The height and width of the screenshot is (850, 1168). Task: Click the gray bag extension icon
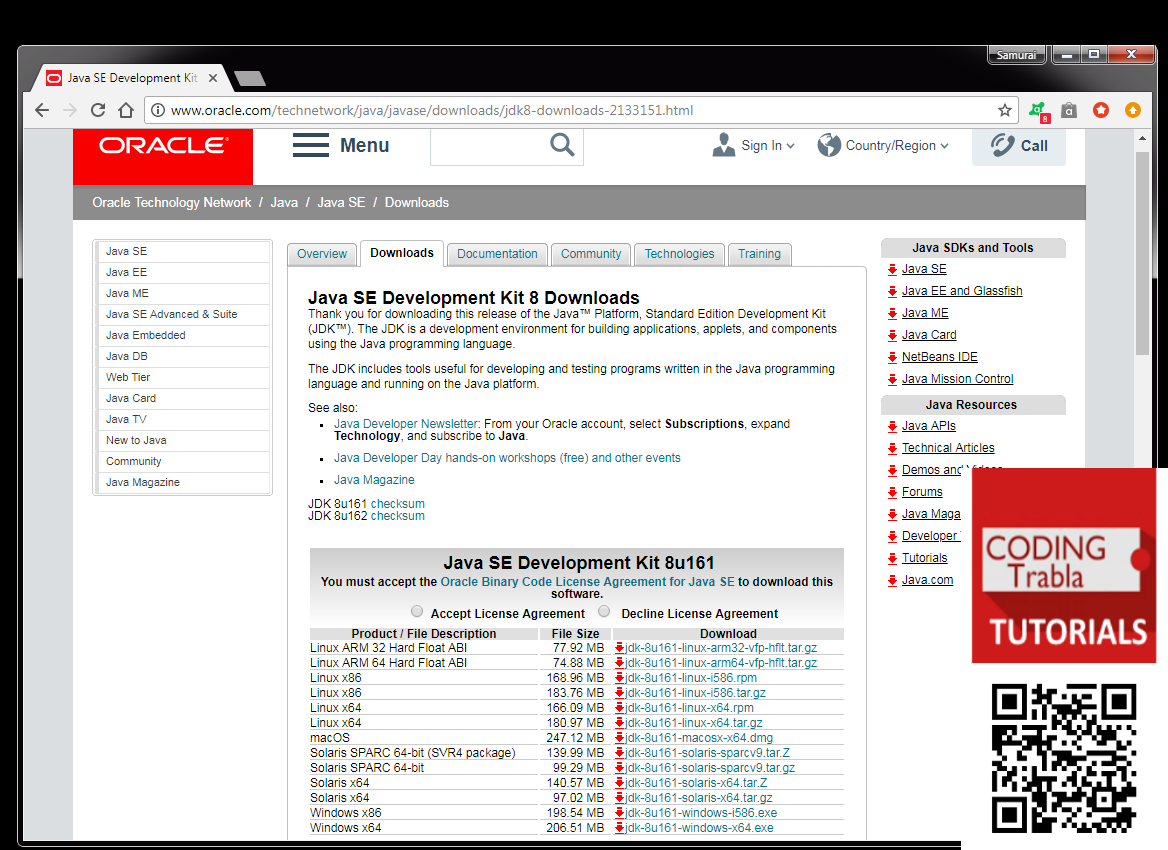coord(1069,110)
